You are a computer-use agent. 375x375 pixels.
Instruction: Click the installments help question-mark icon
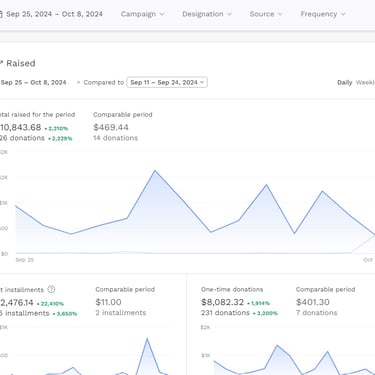pyautogui.click(x=51, y=289)
